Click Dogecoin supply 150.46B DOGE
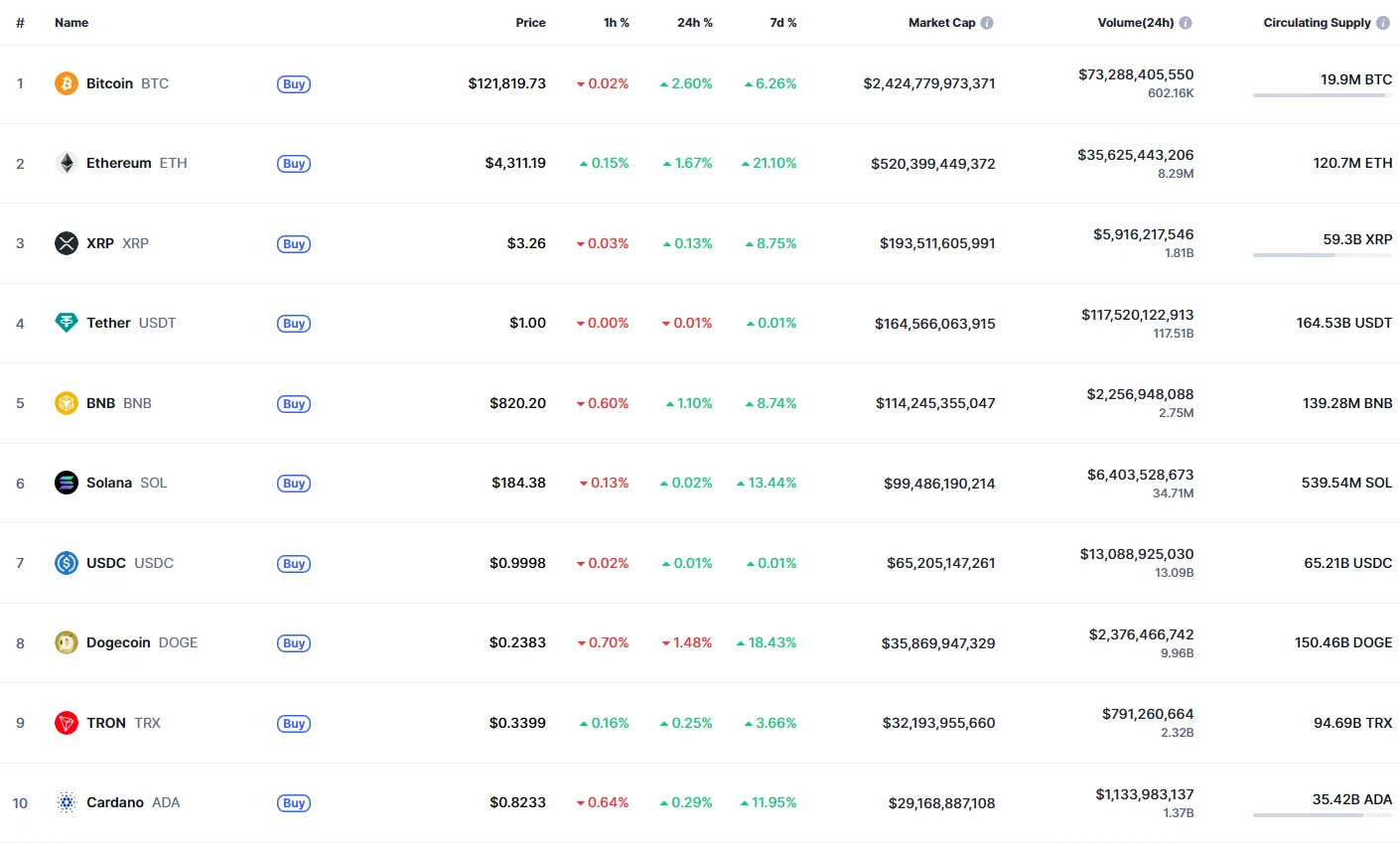This screenshot has height=843, width=1400. tap(1343, 642)
